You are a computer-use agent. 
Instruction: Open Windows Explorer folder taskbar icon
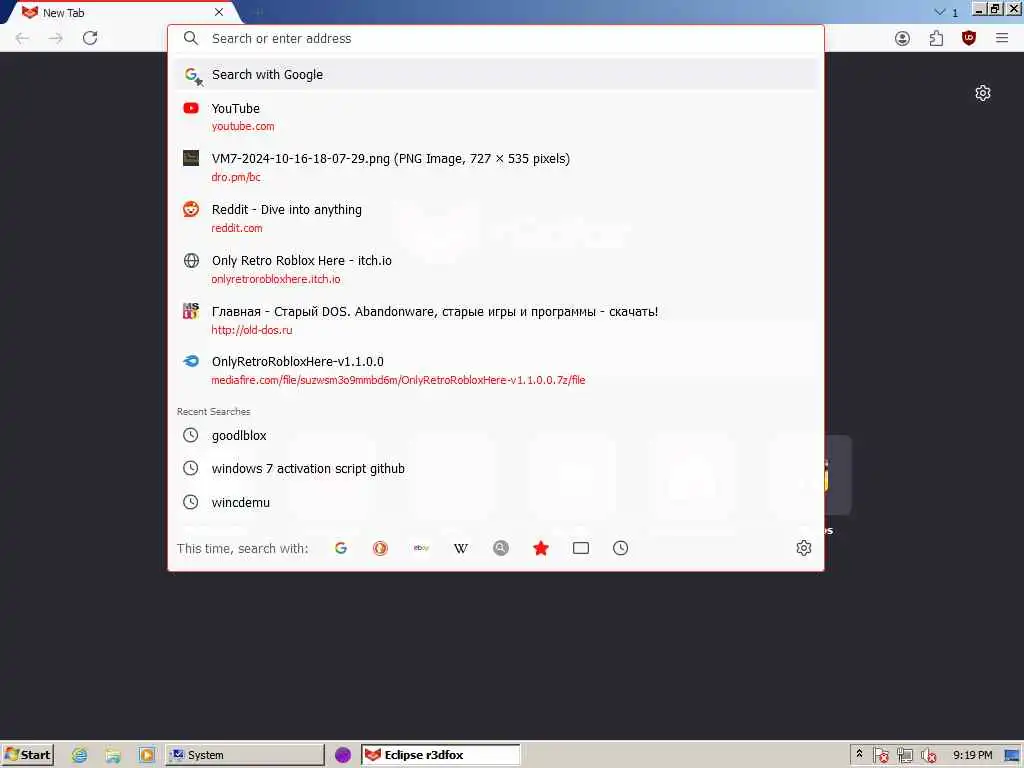point(113,755)
